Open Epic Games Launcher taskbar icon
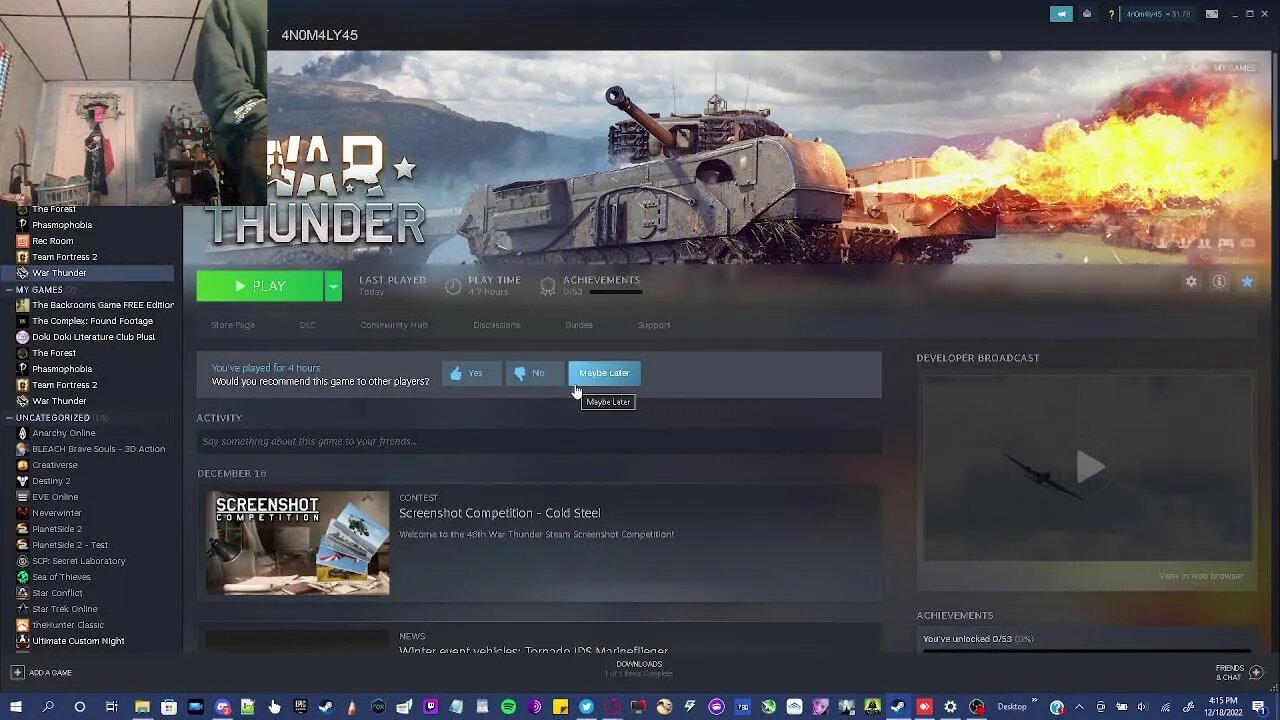This screenshot has height=720, width=1280. click(x=300, y=707)
